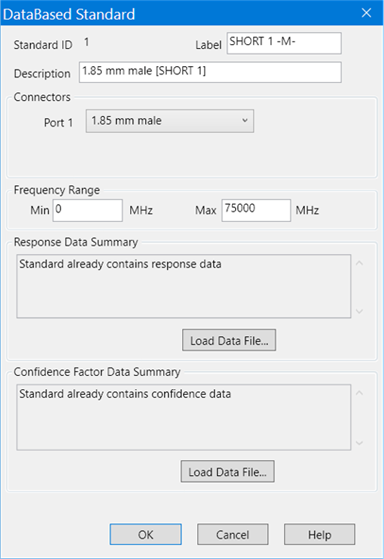Close the DataBased Standard dialog
384x559 pixels.
click(366, 13)
